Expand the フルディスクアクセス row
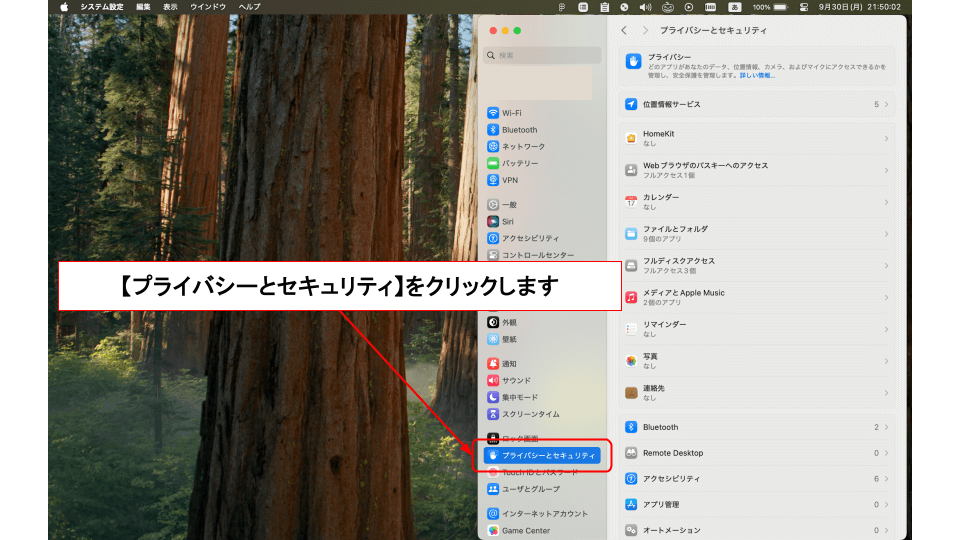 (756, 265)
